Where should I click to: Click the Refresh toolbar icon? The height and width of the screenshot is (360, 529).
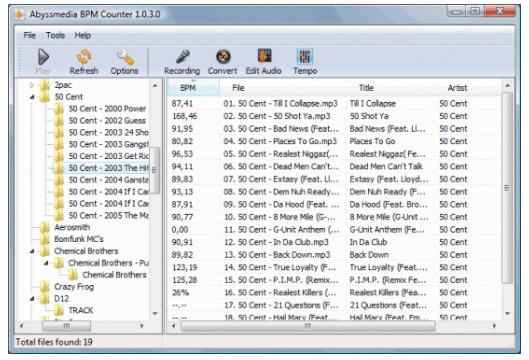[x=84, y=57]
